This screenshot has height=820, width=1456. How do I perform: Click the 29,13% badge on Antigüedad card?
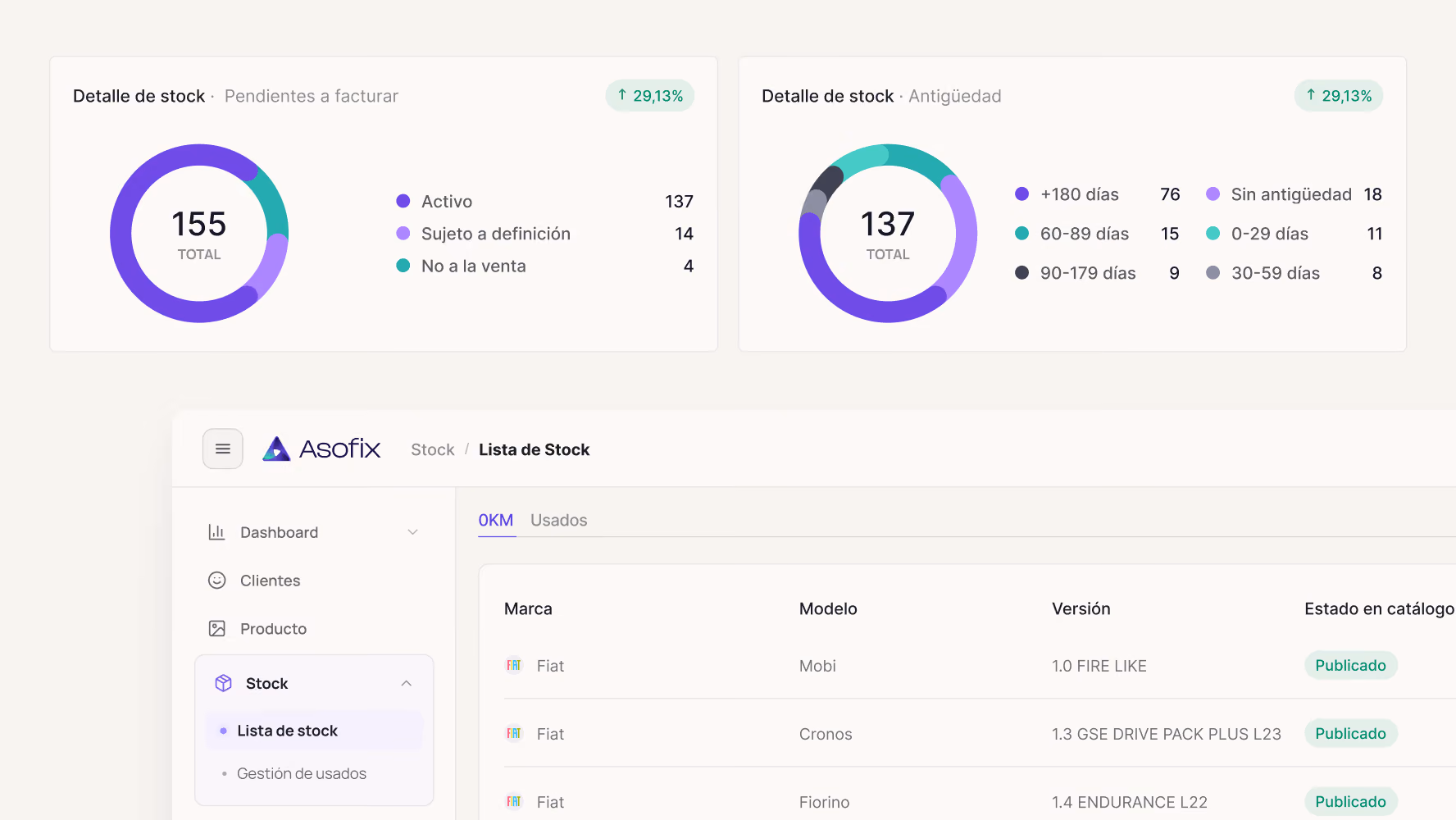(x=1339, y=96)
